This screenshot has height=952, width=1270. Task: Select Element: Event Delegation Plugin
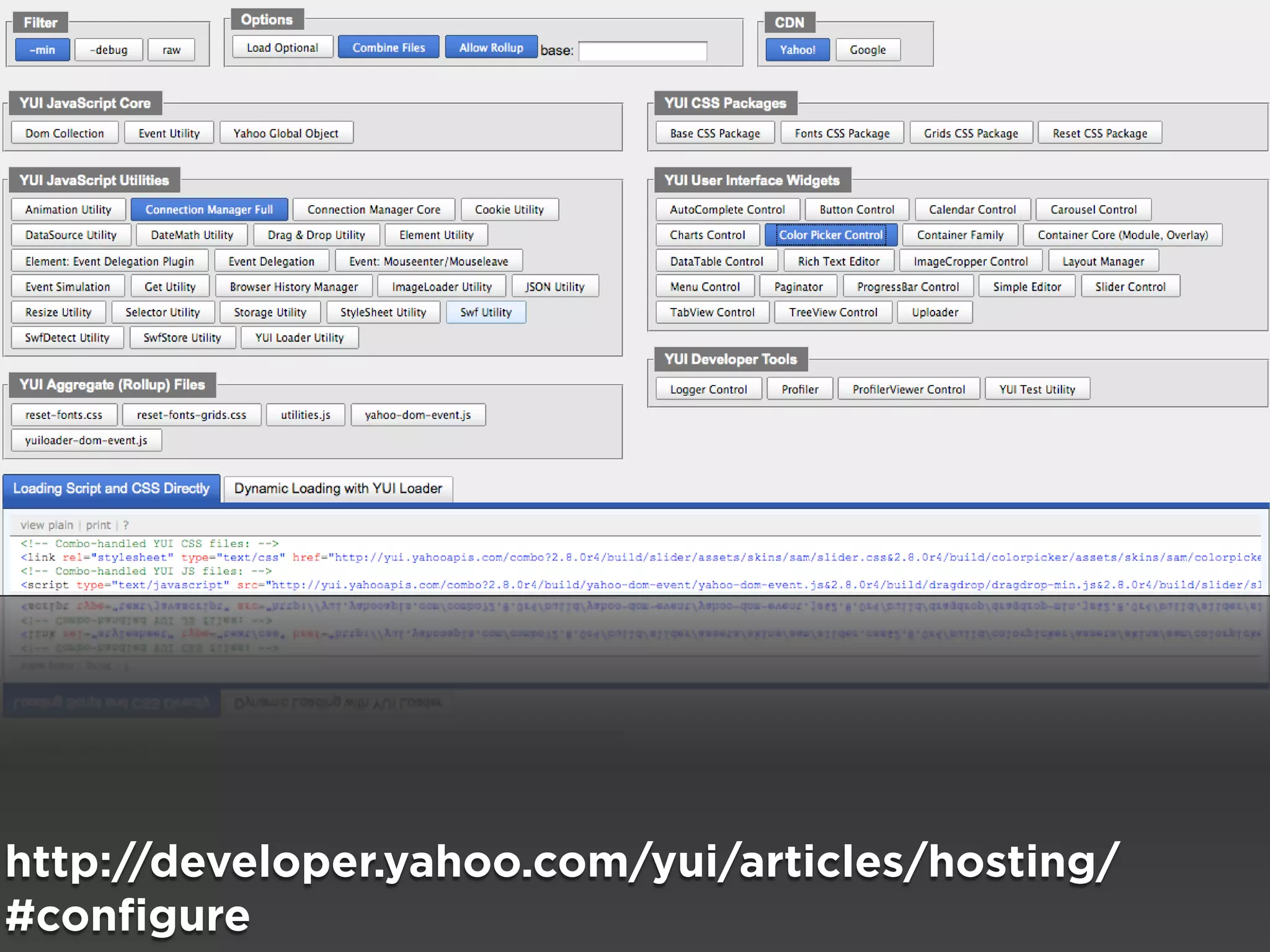[x=110, y=261]
